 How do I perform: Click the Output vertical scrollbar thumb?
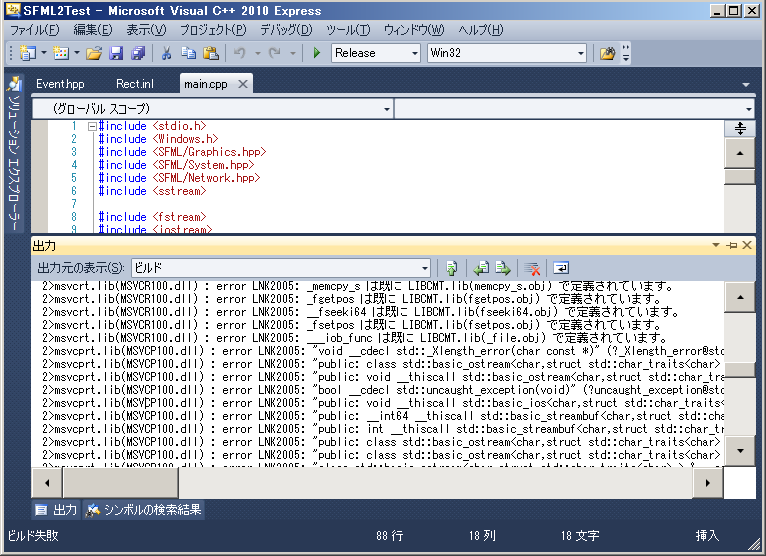(x=740, y=370)
